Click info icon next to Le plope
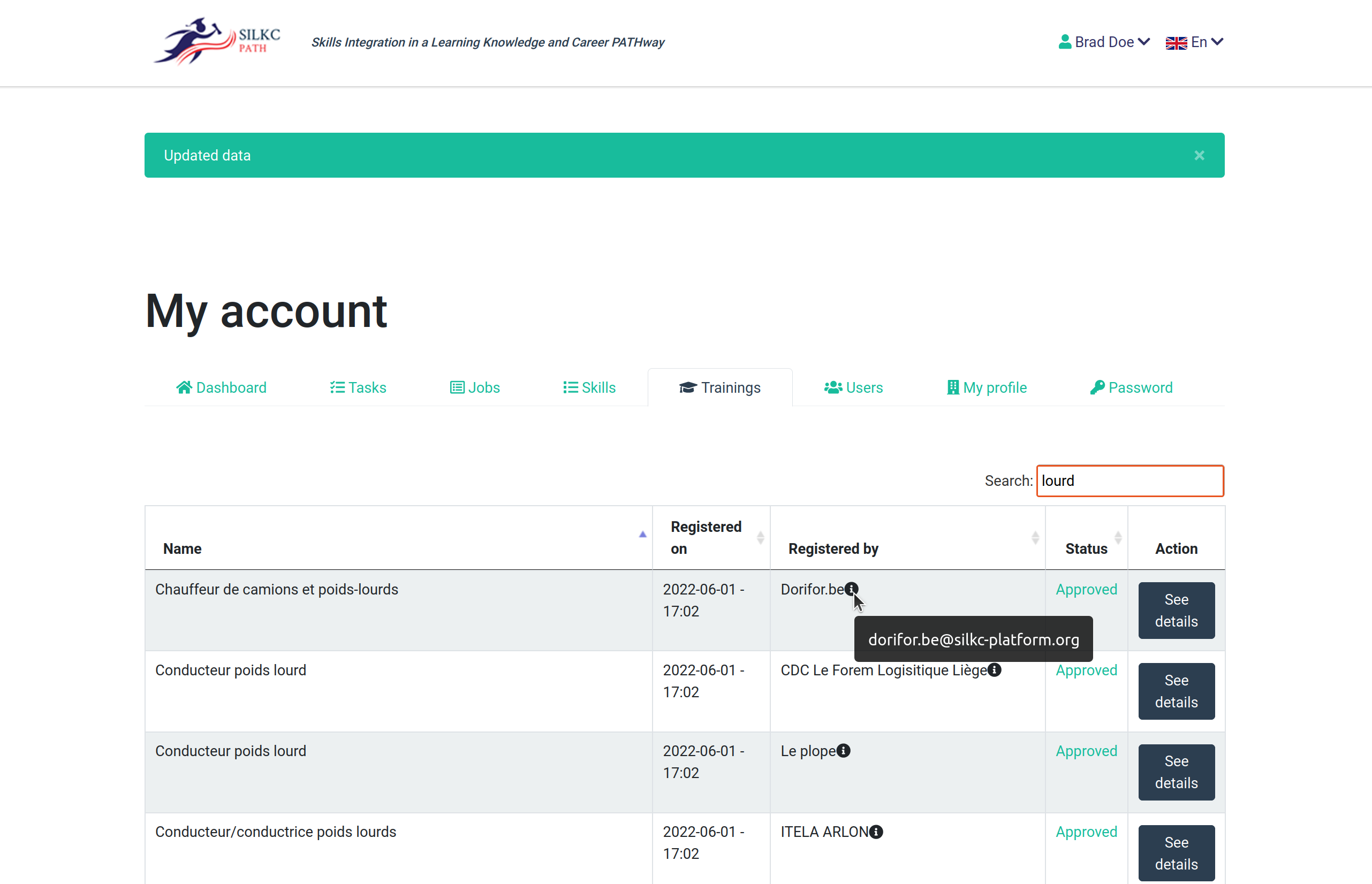 click(843, 751)
